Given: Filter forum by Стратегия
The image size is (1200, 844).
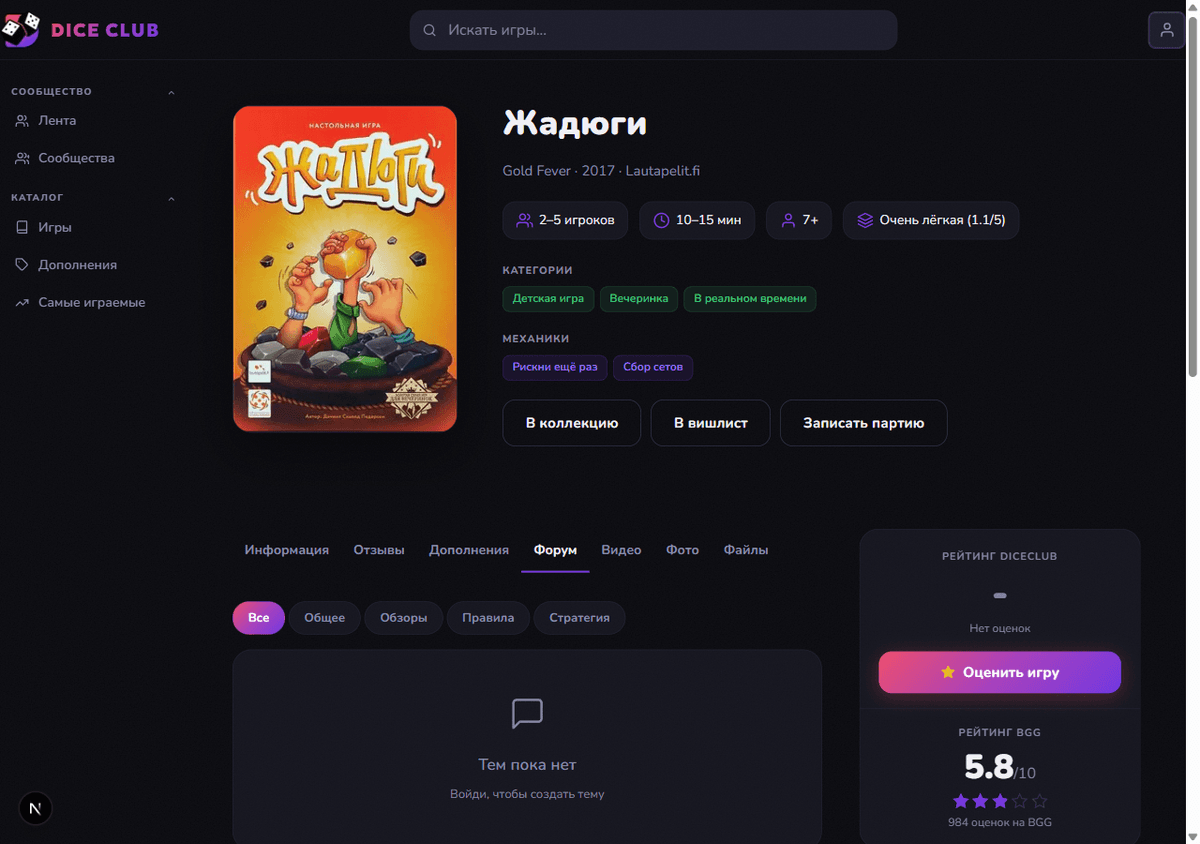Looking at the screenshot, I should [579, 618].
